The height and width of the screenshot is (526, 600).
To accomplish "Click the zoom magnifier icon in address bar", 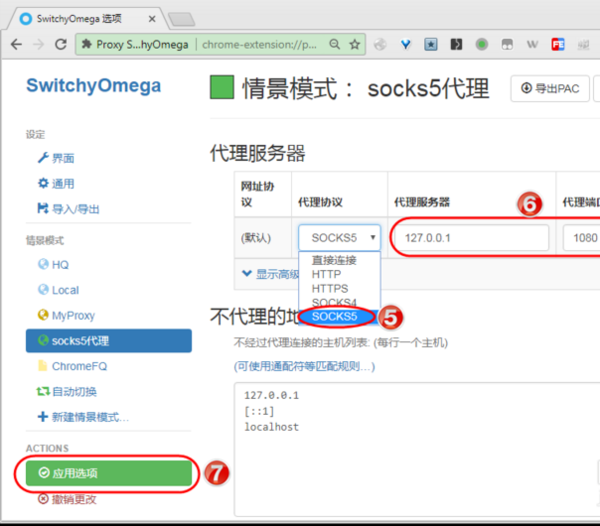I will pyautogui.click(x=334, y=44).
